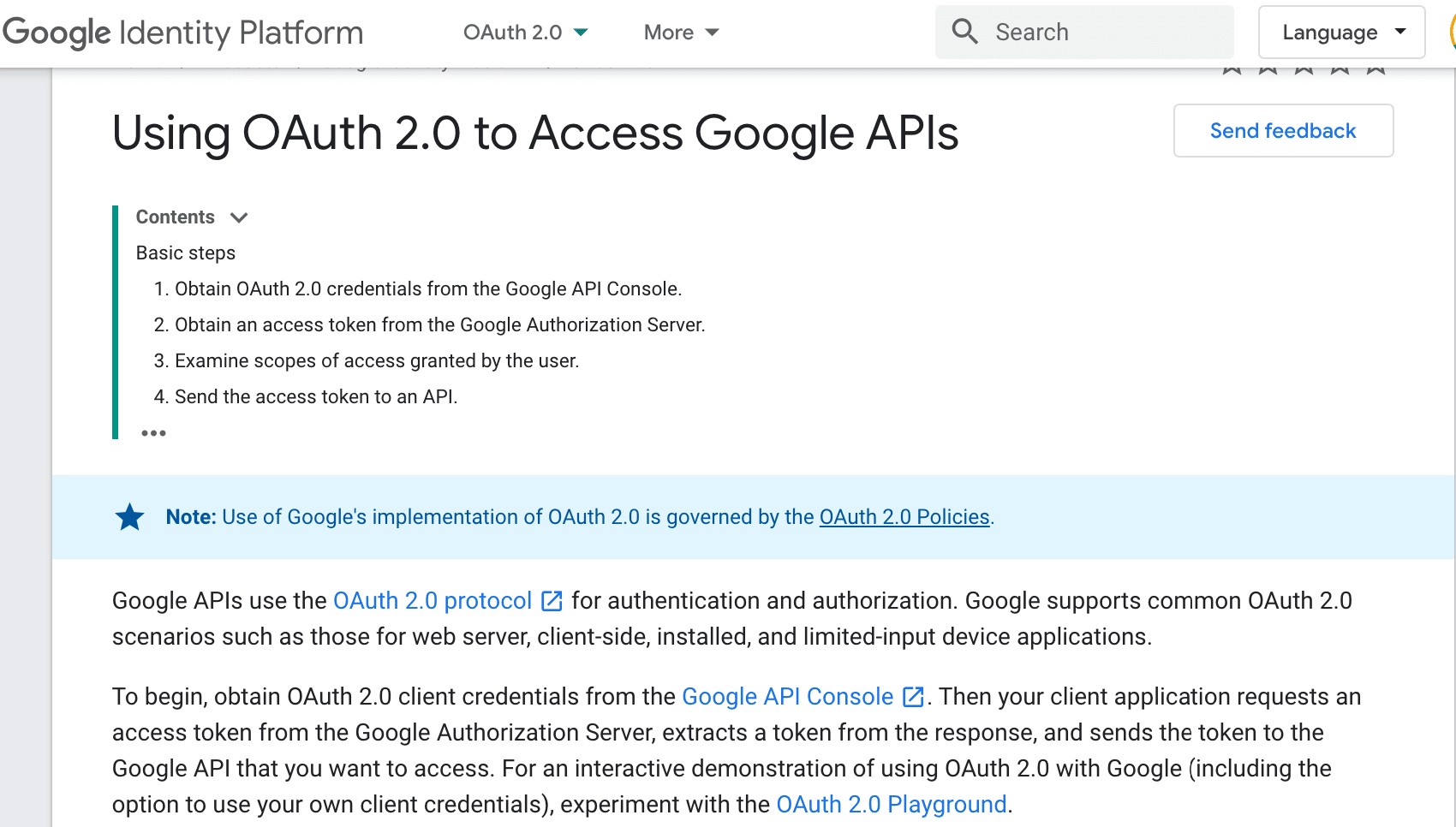This screenshot has width=1456, height=827.
Task: Jump to Obtain OAuth 2.0 credentials step
Action: tap(427, 289)
